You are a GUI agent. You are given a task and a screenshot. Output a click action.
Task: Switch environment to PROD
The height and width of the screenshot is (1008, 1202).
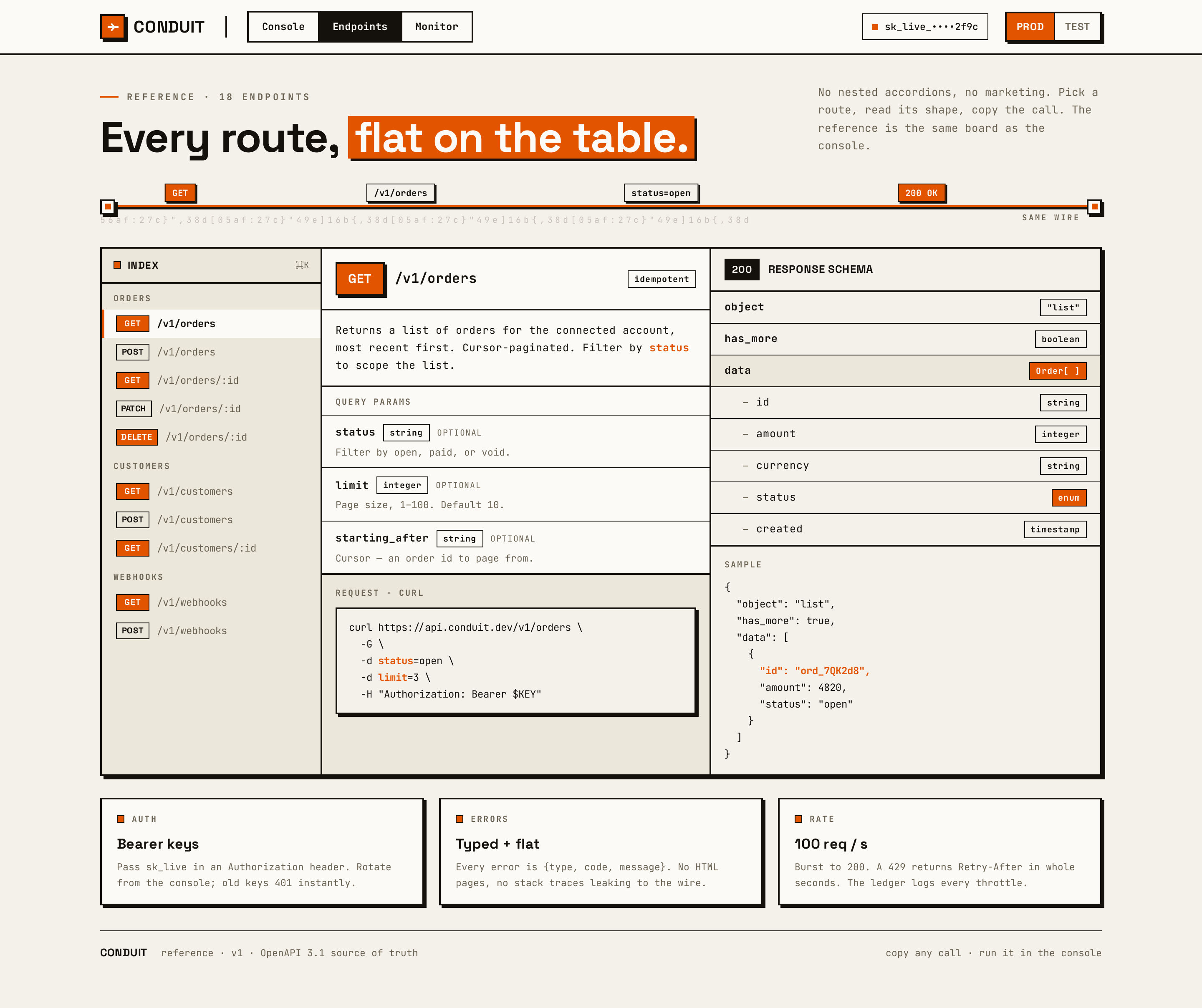tap(1030, 27)
